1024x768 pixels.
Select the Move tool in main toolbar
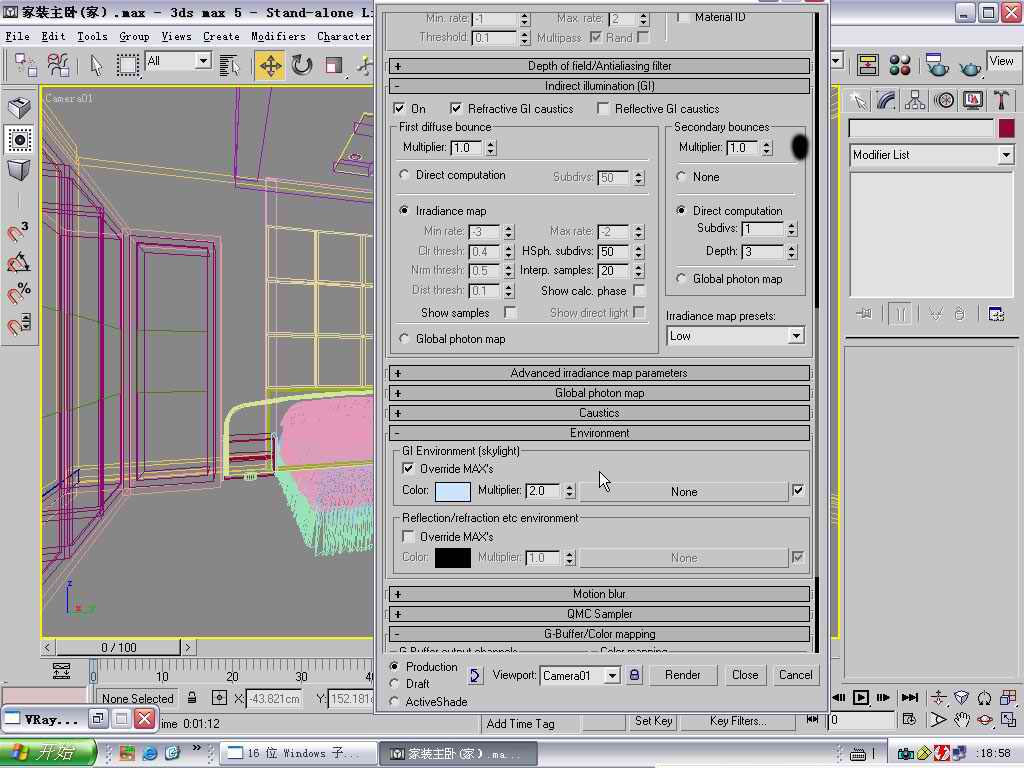(x=270, y=66)
